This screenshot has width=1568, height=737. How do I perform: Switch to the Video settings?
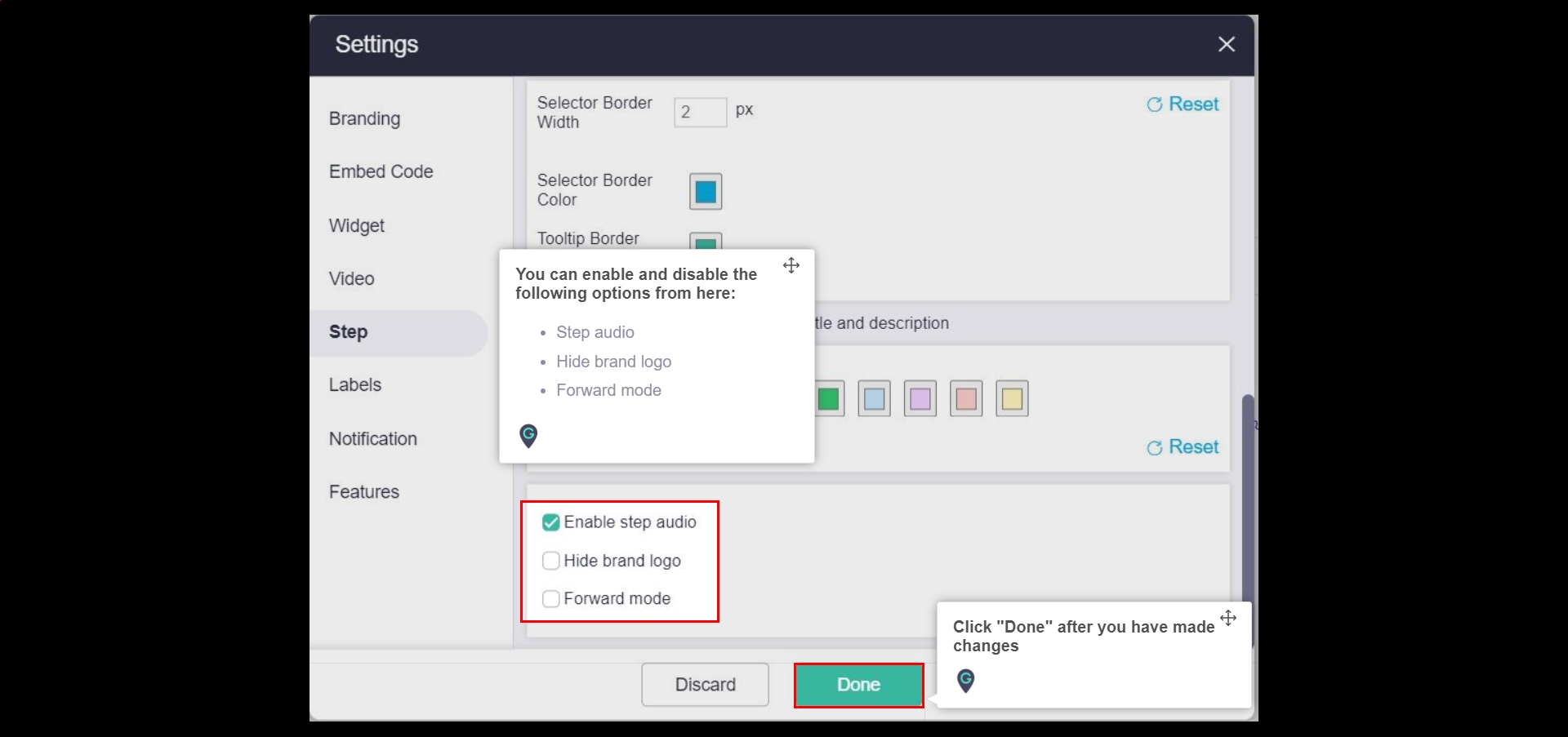click(351, 278)
